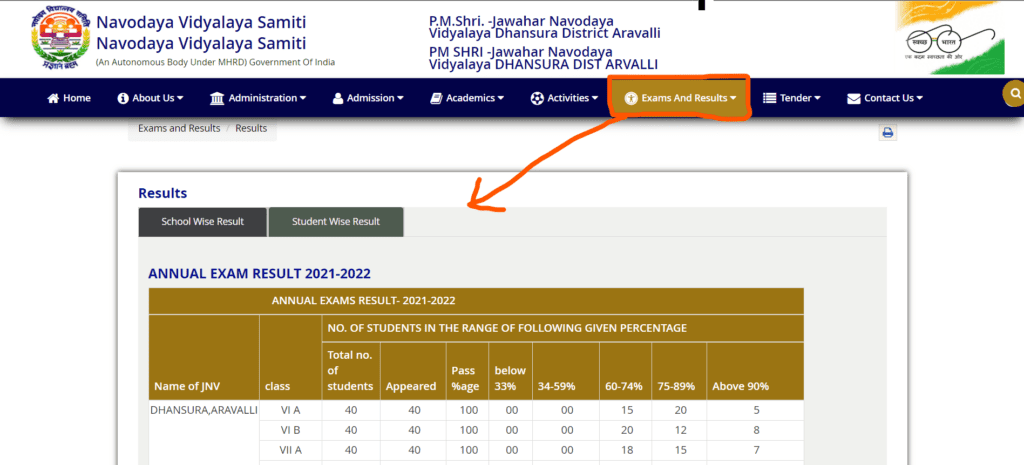Click the list icon beside Tender
This screenshot has height=465, width=1024.
tap(769, 98)
